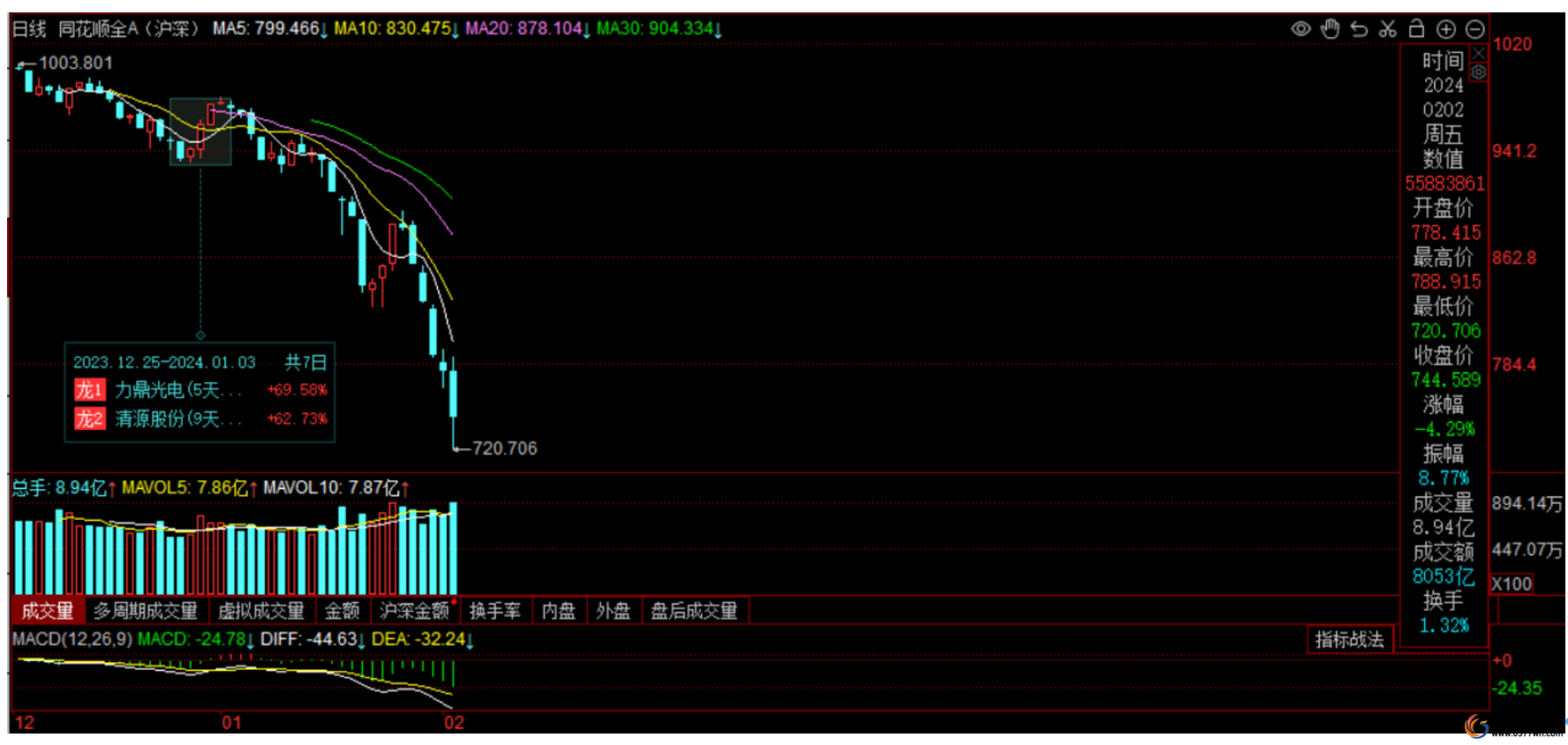Click the 指标战法 button
The width and height of the screenshot is (1568, 745).
click(1349, 640)
